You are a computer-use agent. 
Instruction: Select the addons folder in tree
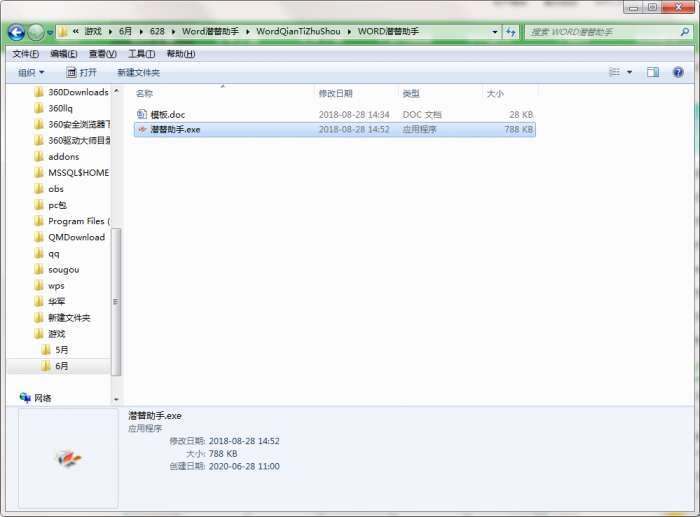click(x=57, y=157)
